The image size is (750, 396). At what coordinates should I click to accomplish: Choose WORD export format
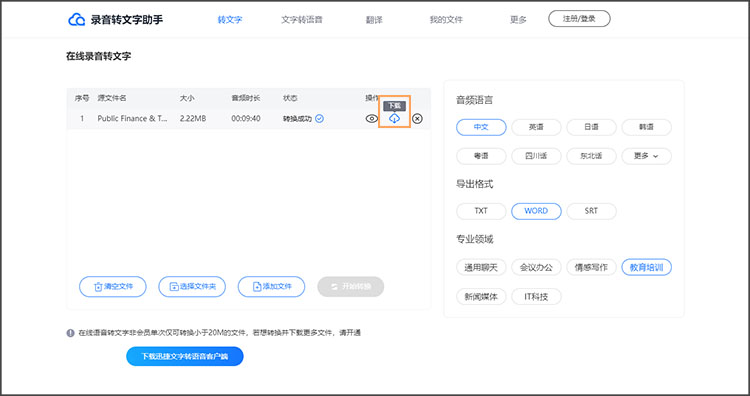click(x=536, y=211)
